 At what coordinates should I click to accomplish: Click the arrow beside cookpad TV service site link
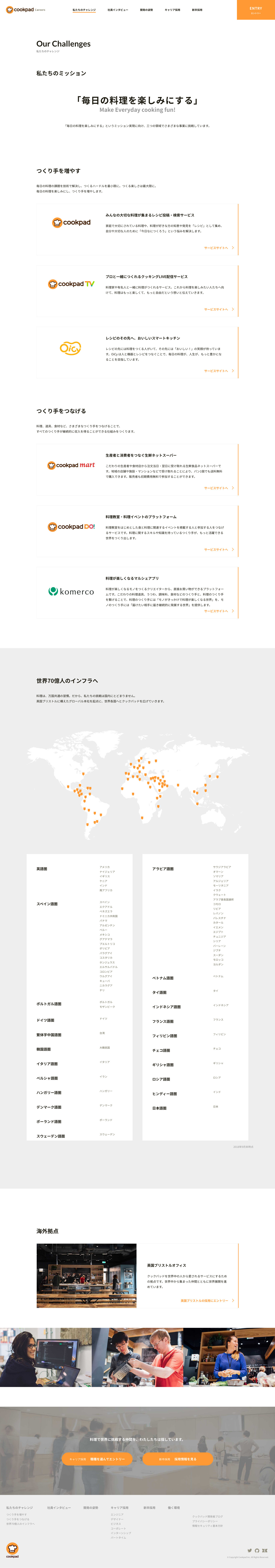tap(232, 309)
